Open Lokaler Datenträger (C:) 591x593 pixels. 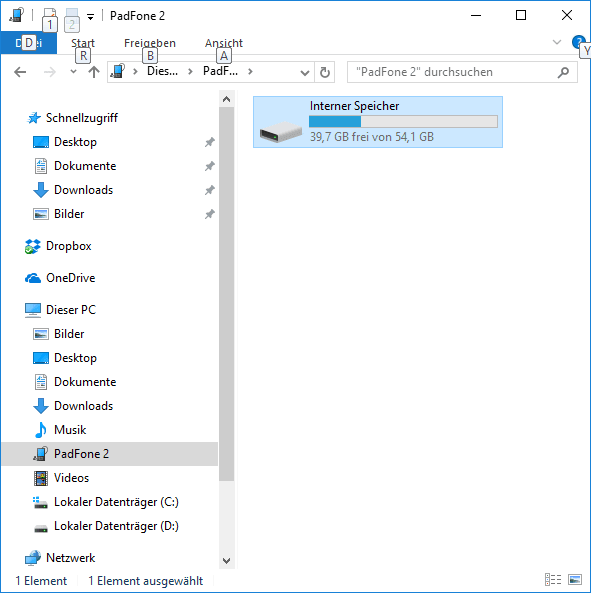point(116,502)
